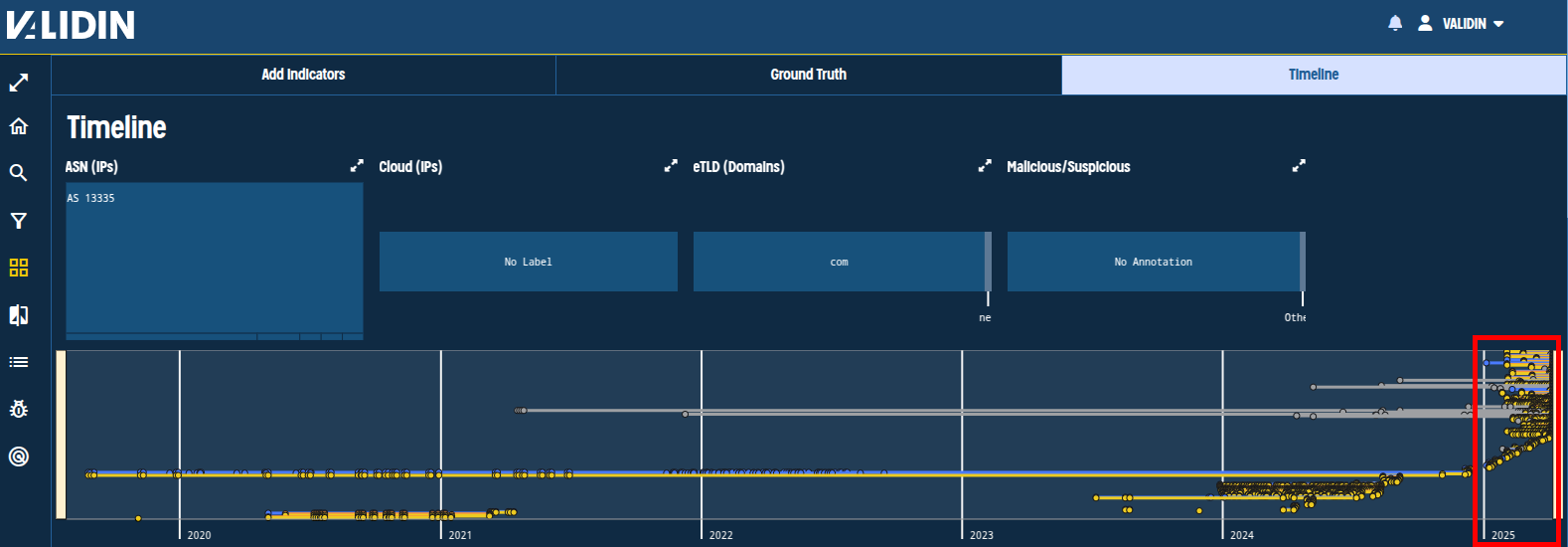Click the Validin logo
Image resolution: width=1568 pixels, height=547 pixels.
click(71, 25)
